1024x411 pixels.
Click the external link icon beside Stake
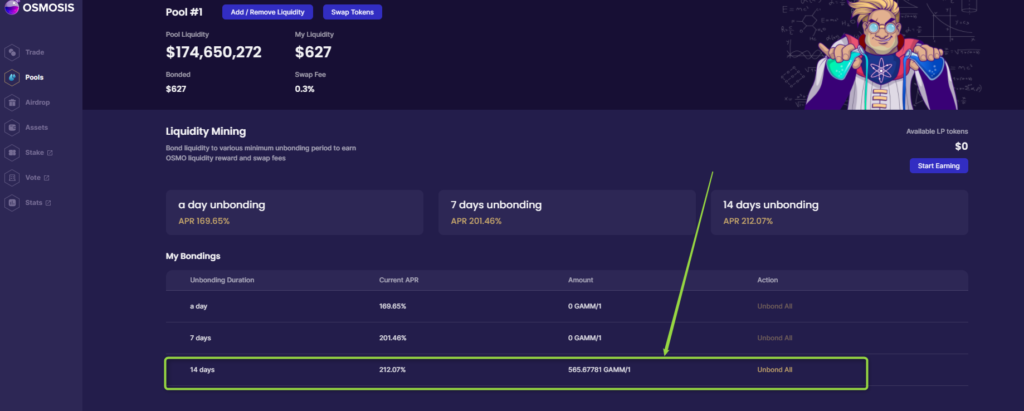click(x=50, y=153)
